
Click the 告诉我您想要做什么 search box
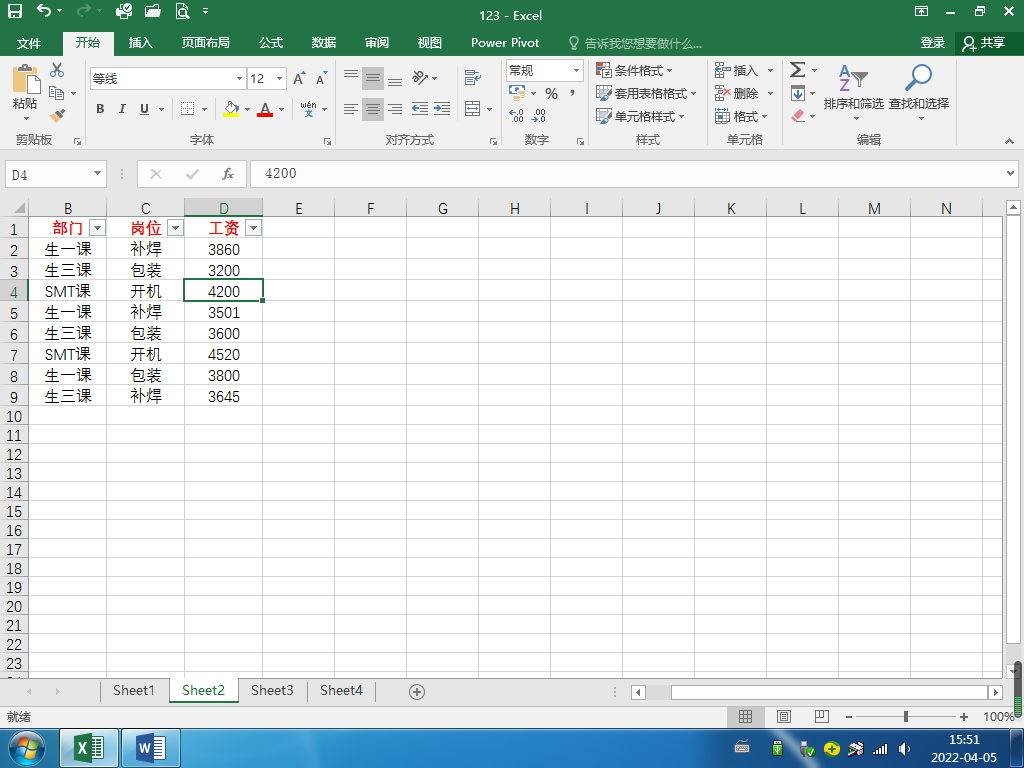pos(635,43)
